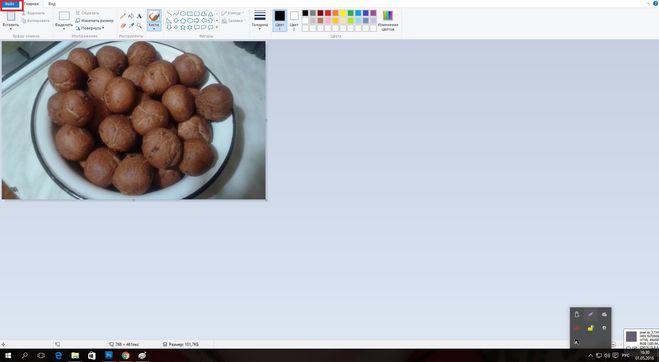This screenshot has width=659, height=362.
Task: Choose the Oval shape
Action: click(x=183, y=13)
